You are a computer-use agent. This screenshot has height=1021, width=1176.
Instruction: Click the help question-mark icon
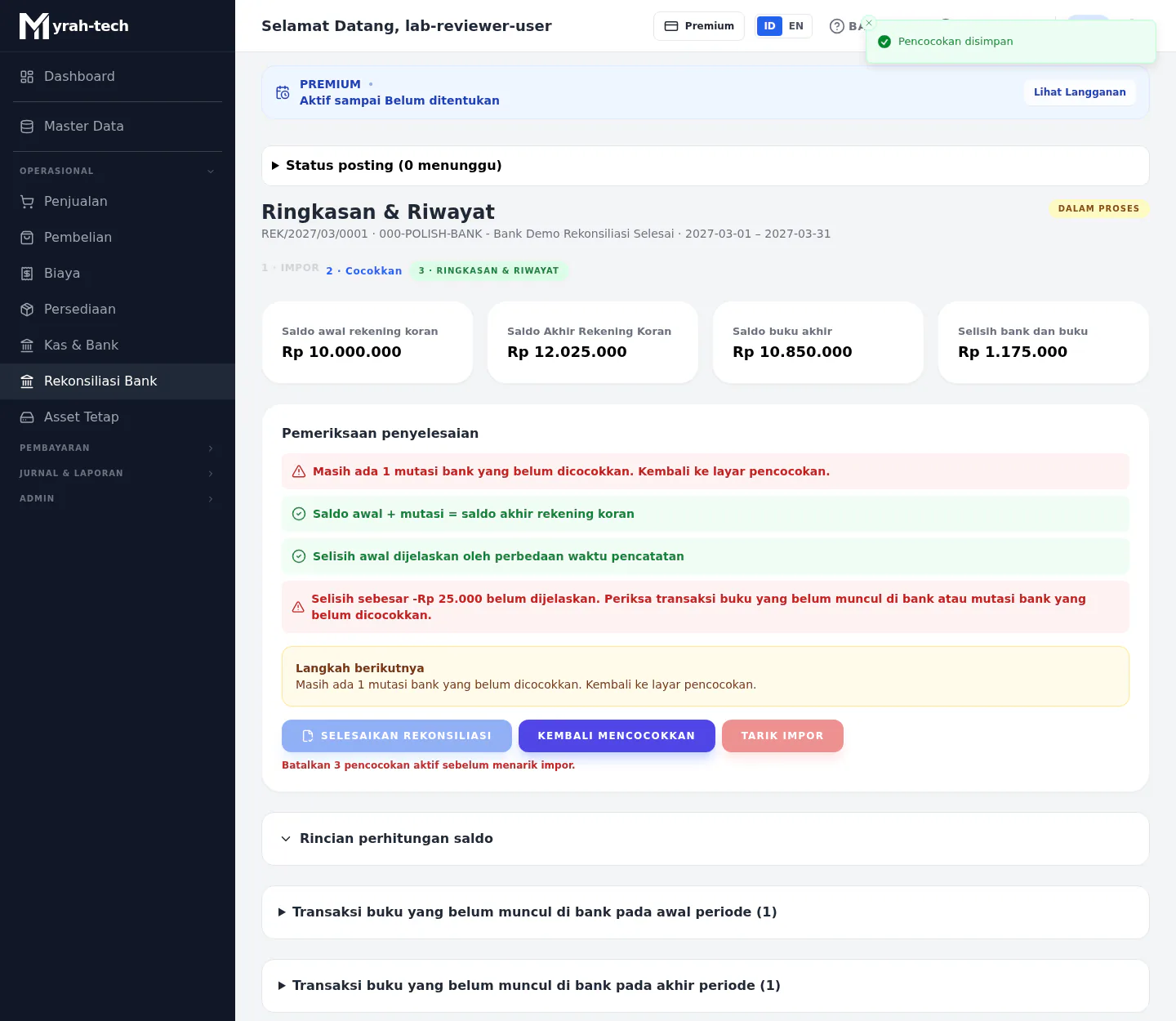(x=836, y=26)
